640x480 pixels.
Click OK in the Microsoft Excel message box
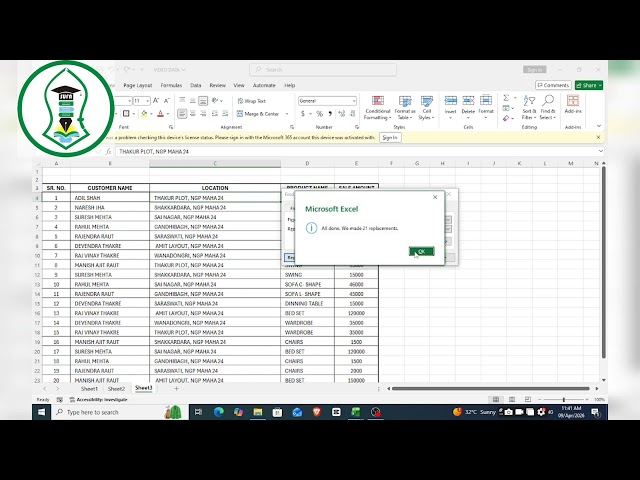tap(421, 251)
